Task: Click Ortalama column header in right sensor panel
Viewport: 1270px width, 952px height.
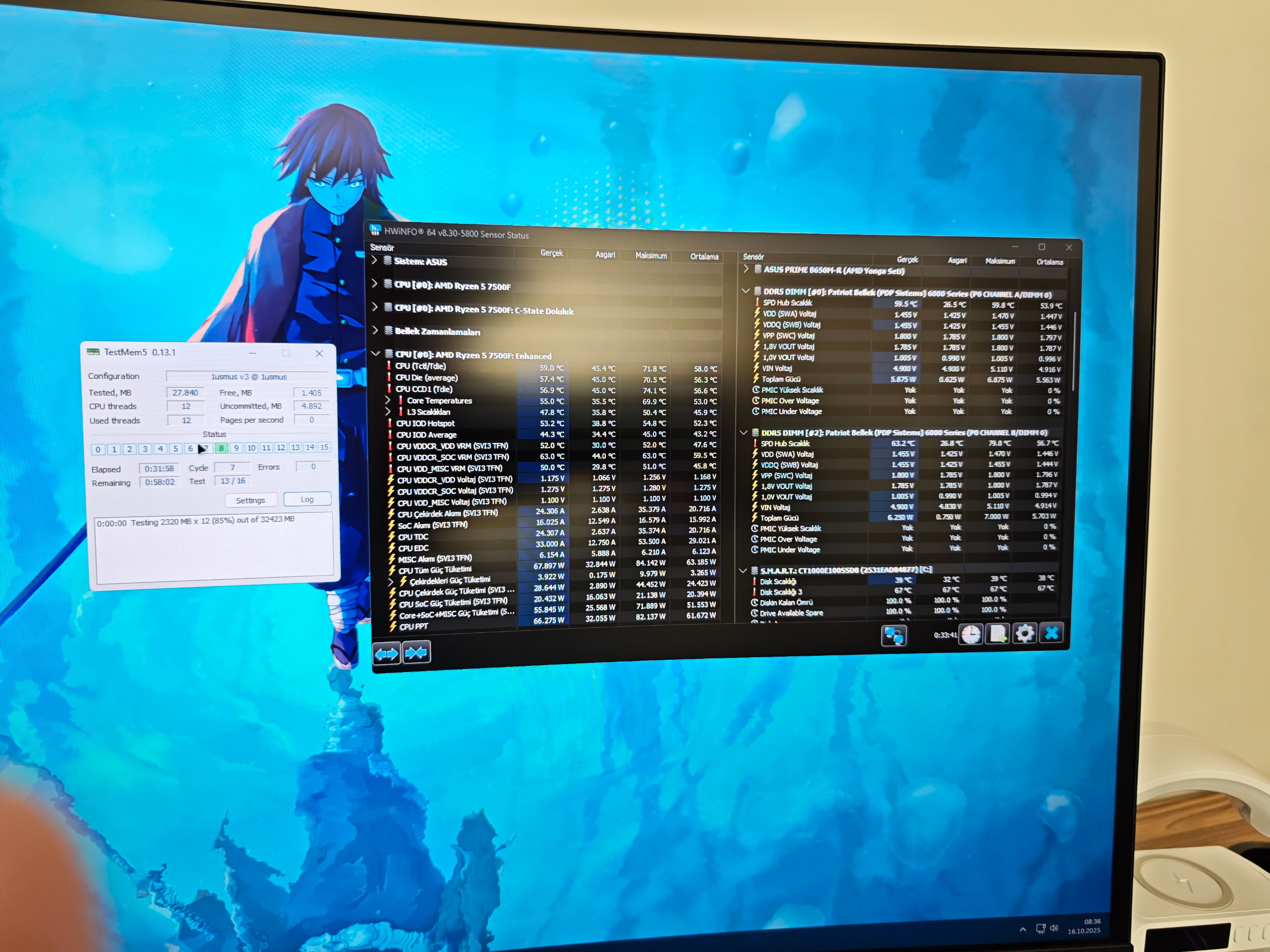Action: pyautogui.click(x=1050, y=262)
